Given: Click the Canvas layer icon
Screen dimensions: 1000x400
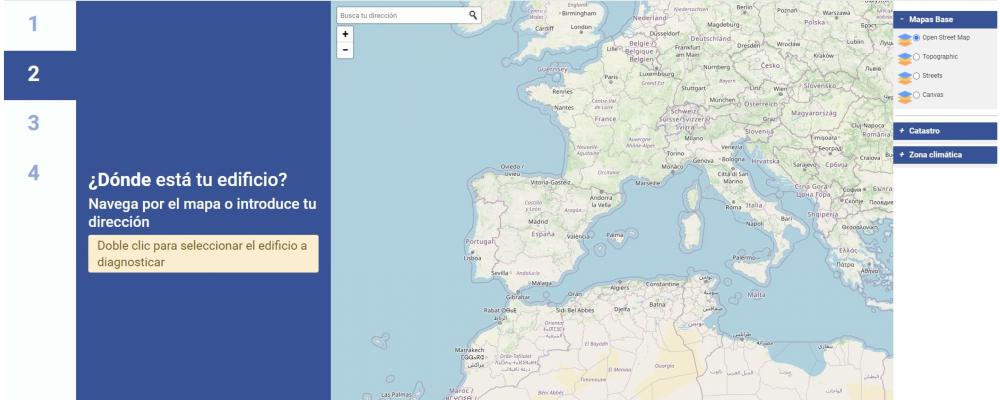Looking at the screenshot, I should [904, 97].
